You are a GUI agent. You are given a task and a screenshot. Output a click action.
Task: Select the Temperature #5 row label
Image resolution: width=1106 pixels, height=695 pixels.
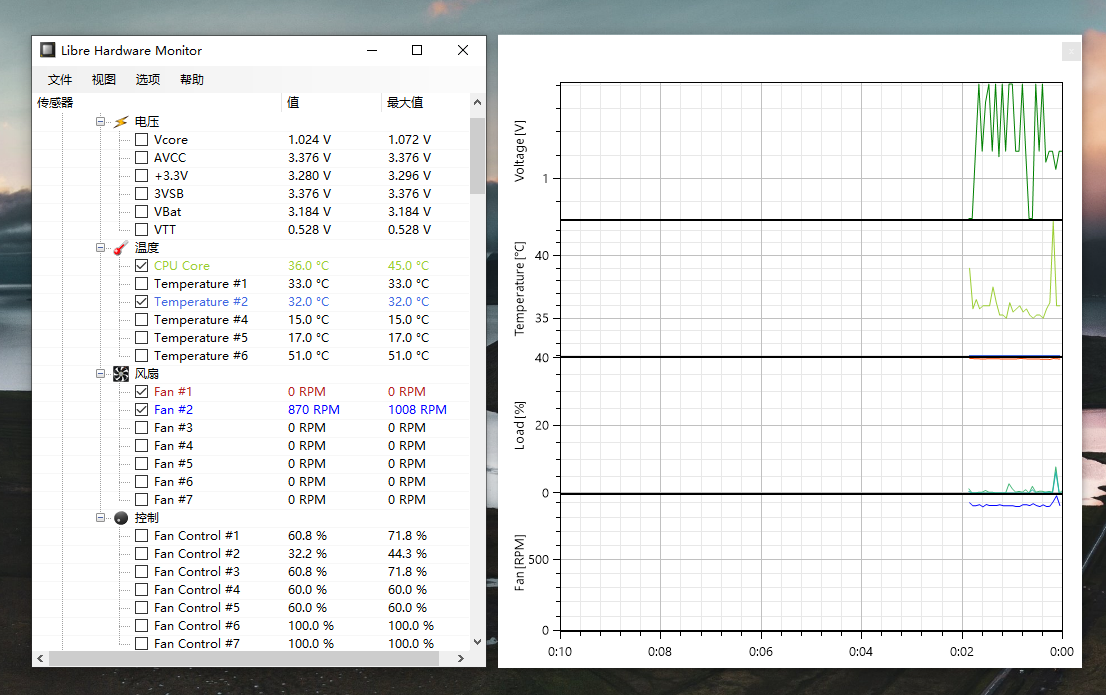pyautogui.click(x=201, y=338)
